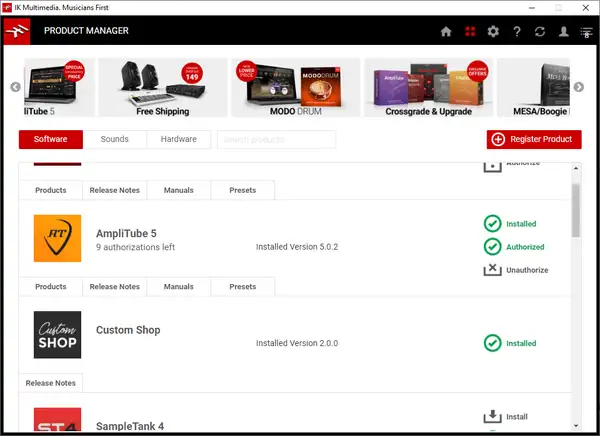600x436 pixels.
Task: Click the Search products field
Action: coord(276,139)
